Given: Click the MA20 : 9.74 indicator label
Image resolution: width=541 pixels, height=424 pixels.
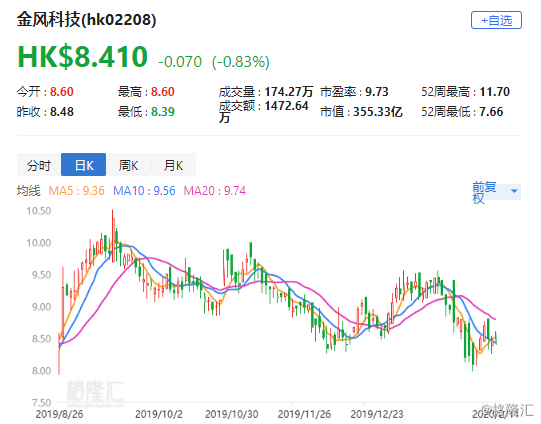Looking at the screenshot, I should coord(215,190).
